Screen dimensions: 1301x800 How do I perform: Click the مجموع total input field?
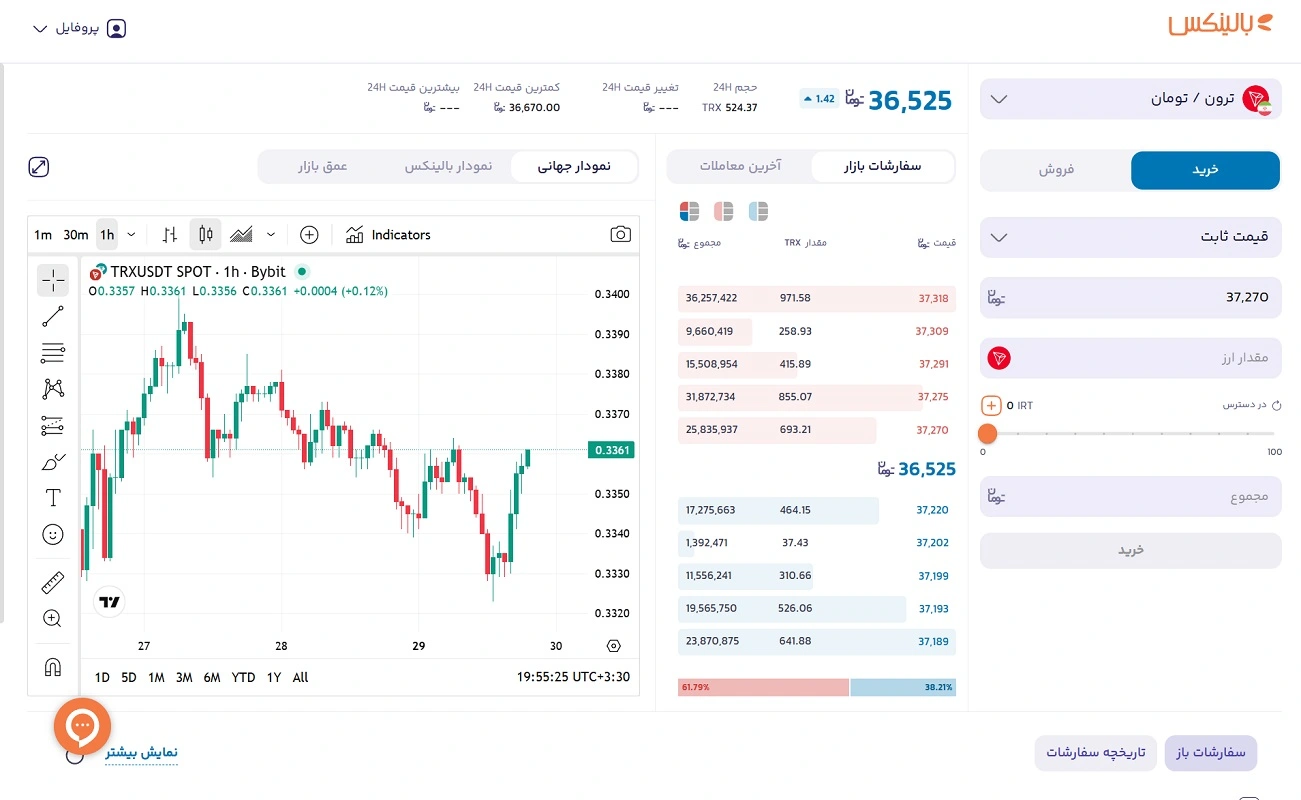click(x=1130, y=496)
